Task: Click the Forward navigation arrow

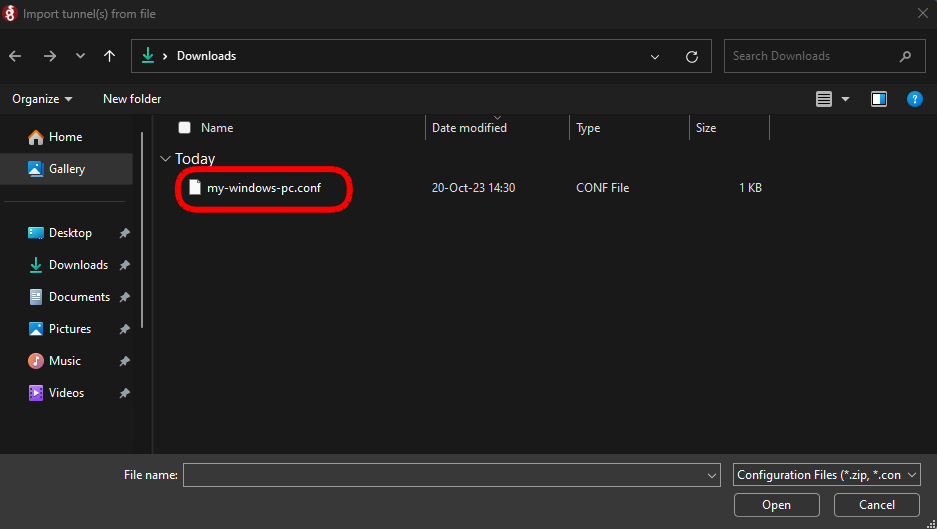Action: click(49, 56)
